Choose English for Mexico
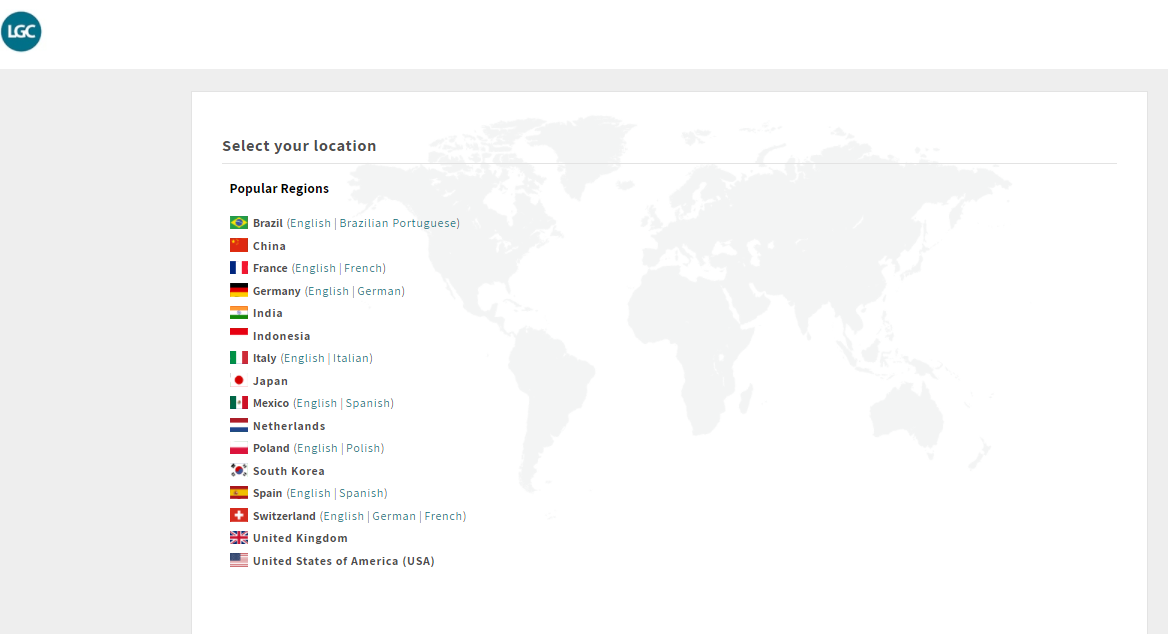The width and height of the screenshot is (1168, 634). (x=317, y=403)
